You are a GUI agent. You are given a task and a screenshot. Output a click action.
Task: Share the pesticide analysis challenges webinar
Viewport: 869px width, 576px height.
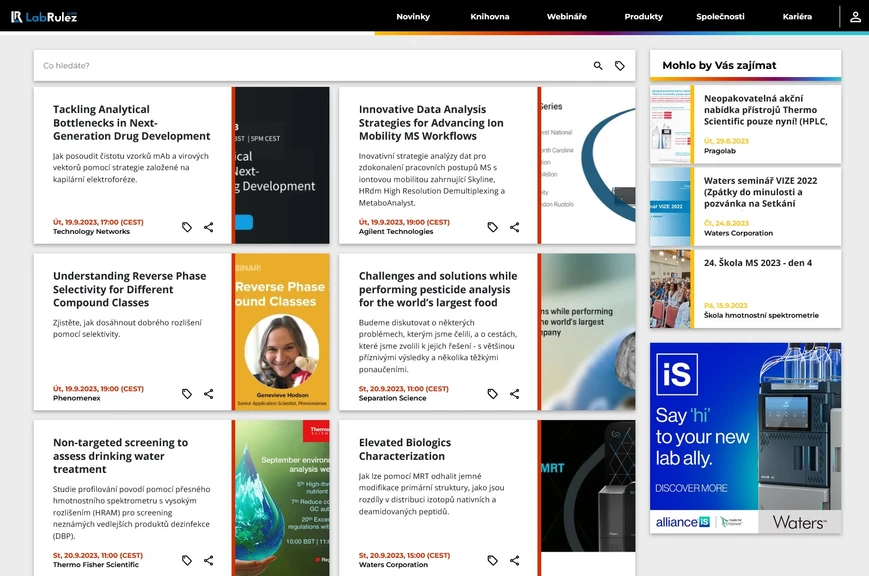click(x=514, y=394)
